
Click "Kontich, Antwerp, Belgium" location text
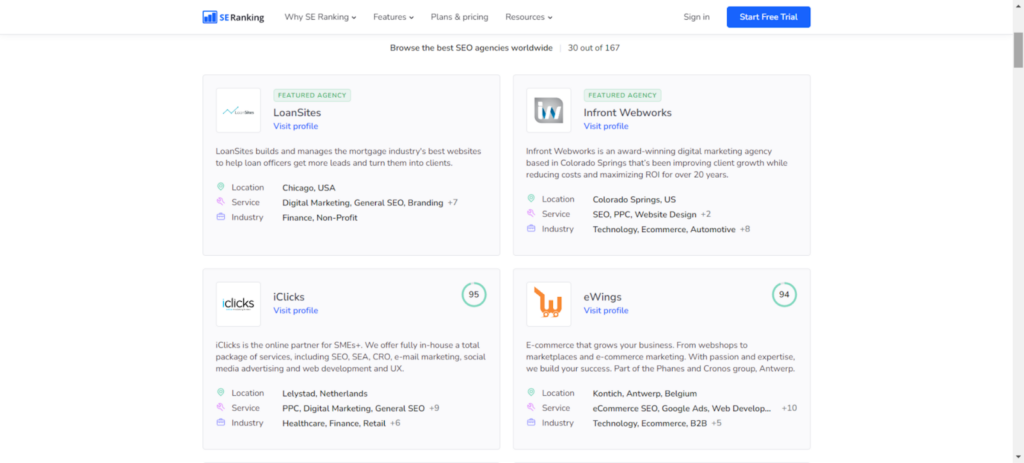pos(645,393)
